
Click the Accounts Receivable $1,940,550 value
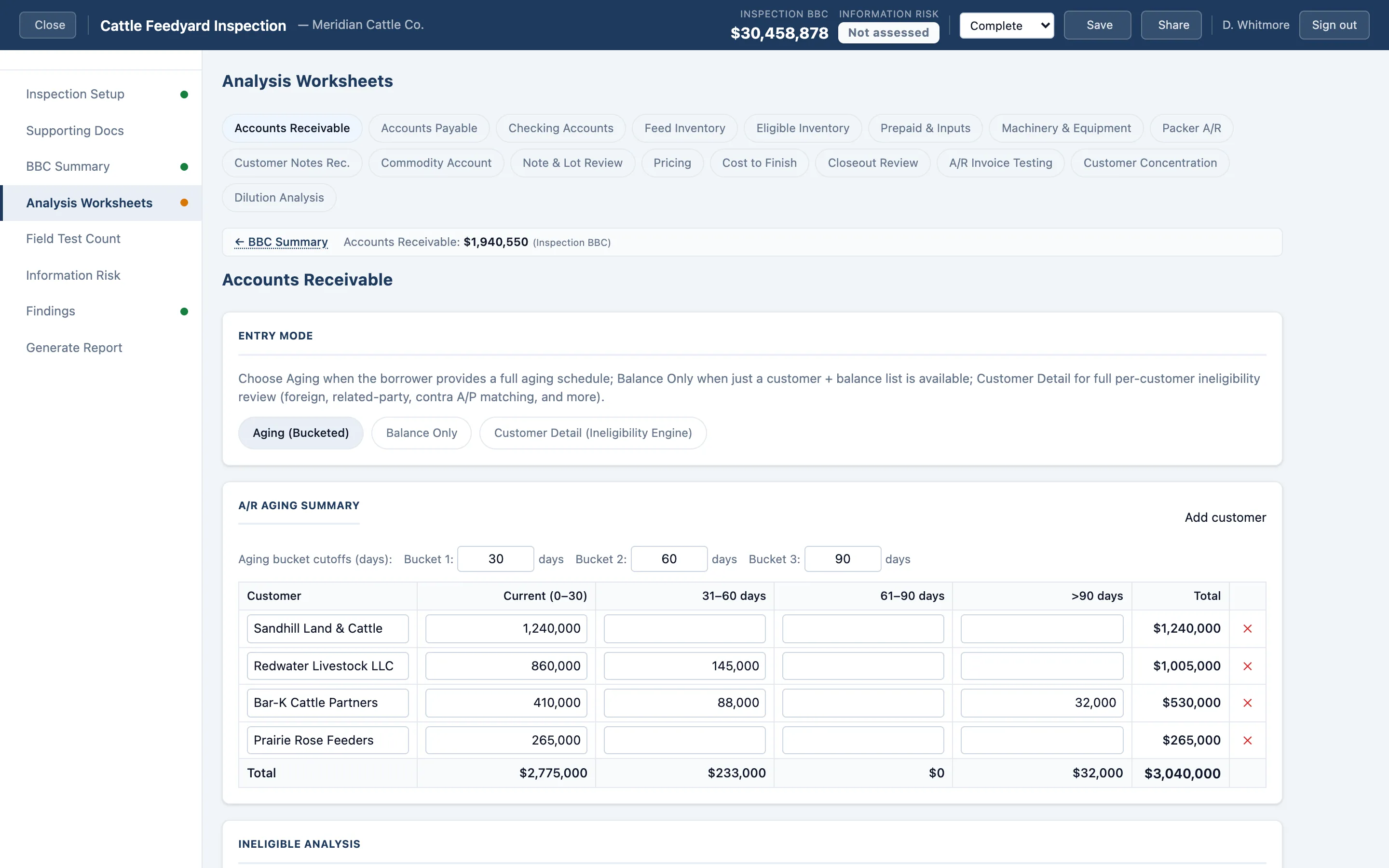(x=496, y=242)
